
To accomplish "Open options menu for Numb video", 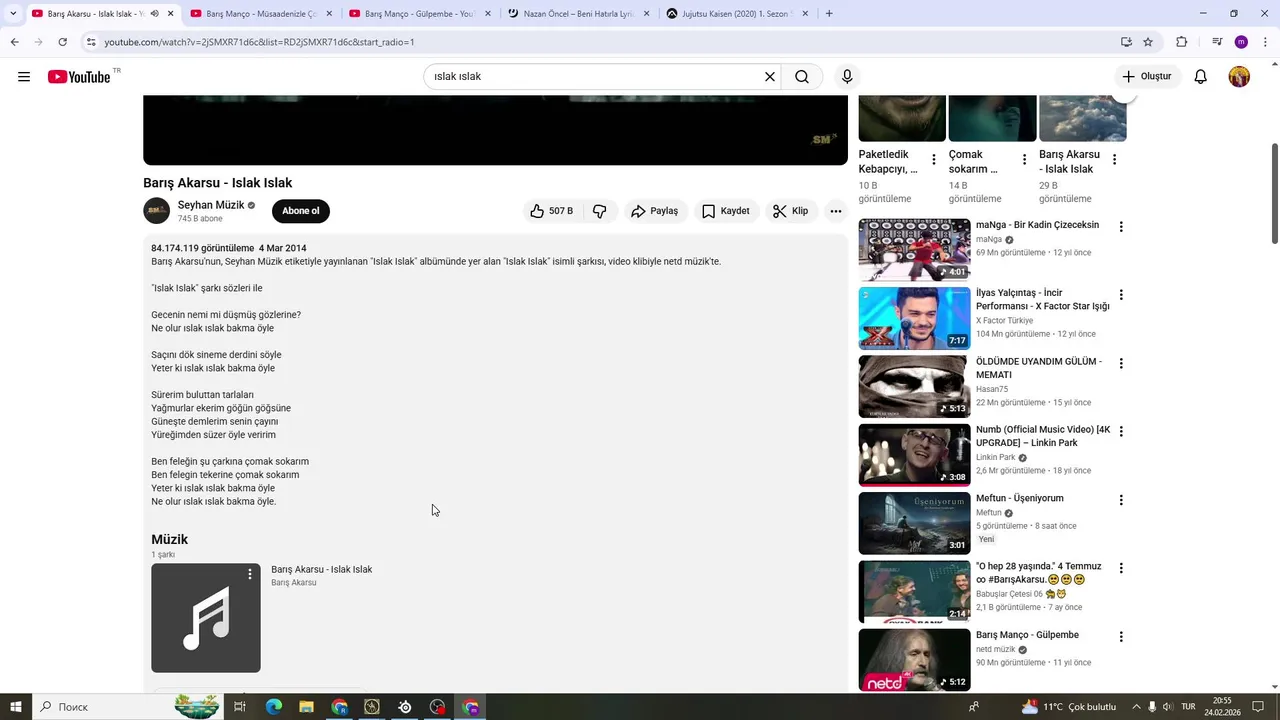I will coord(1121,431).
